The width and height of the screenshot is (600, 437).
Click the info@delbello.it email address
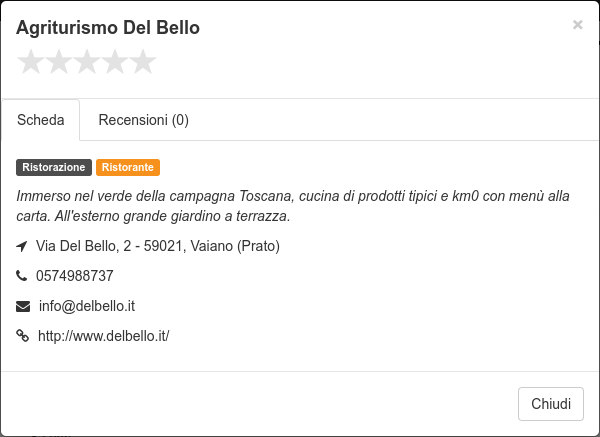click(x=87, y=306)
